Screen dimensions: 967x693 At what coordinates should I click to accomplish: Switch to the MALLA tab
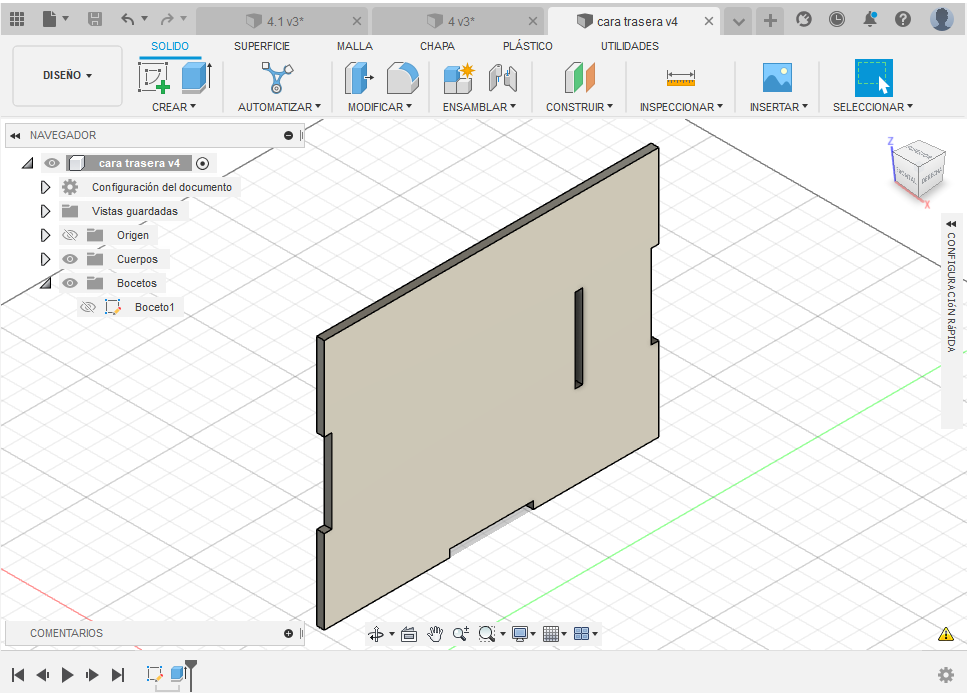(x=355, y=46)
